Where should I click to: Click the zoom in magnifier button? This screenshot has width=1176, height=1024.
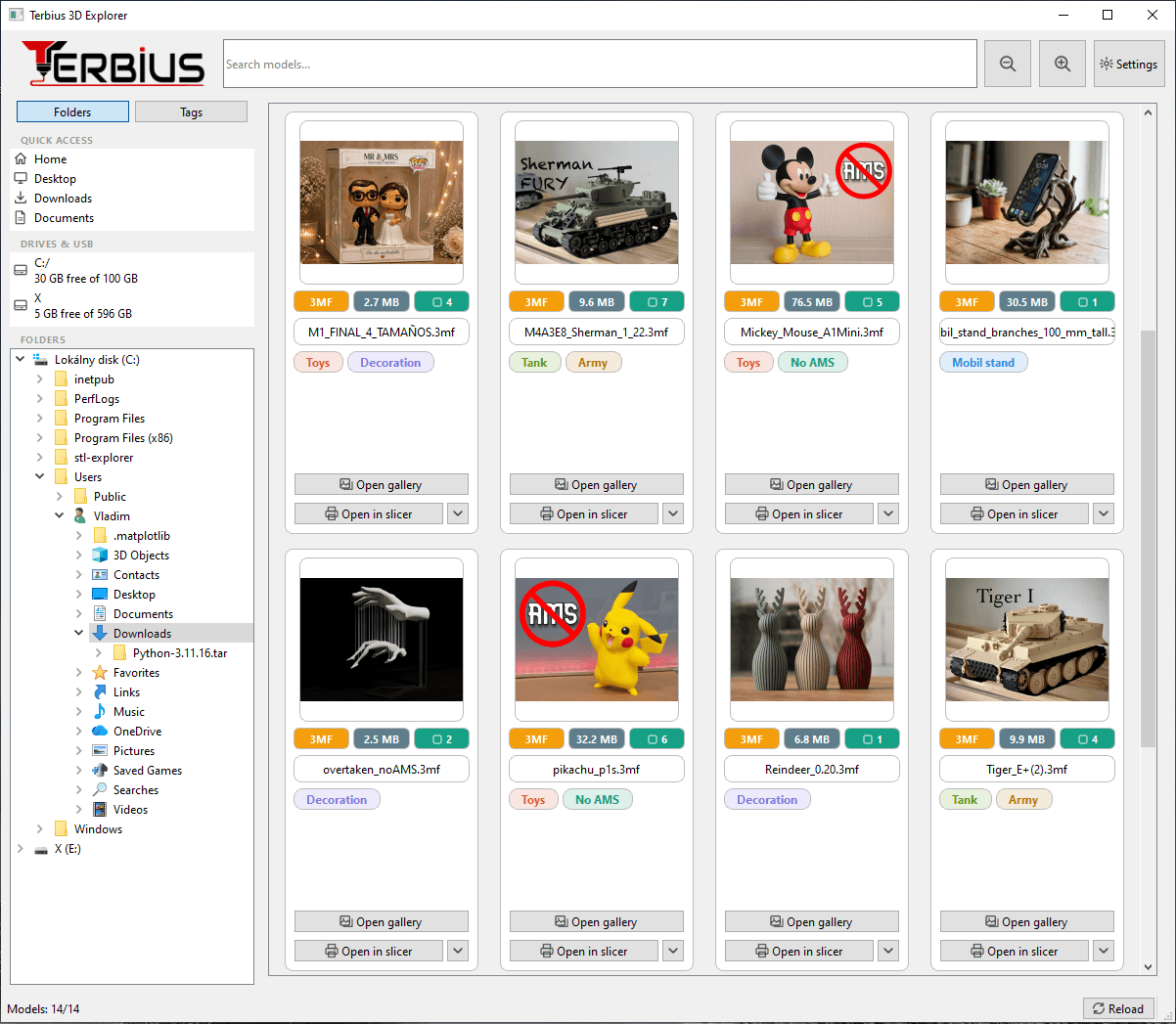pos(1063,64)
